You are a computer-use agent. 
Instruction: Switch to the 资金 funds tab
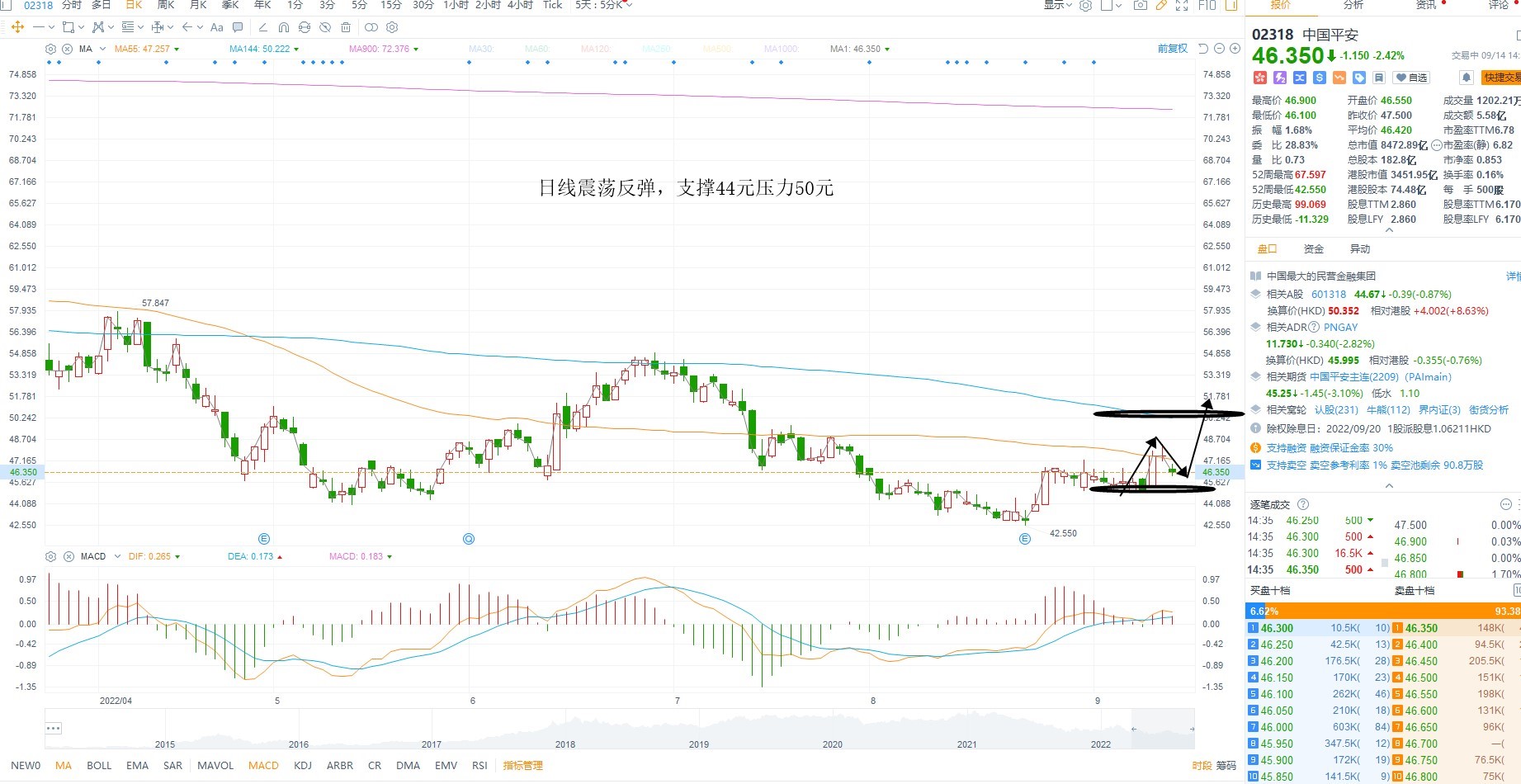click(x=1313, y=249)
